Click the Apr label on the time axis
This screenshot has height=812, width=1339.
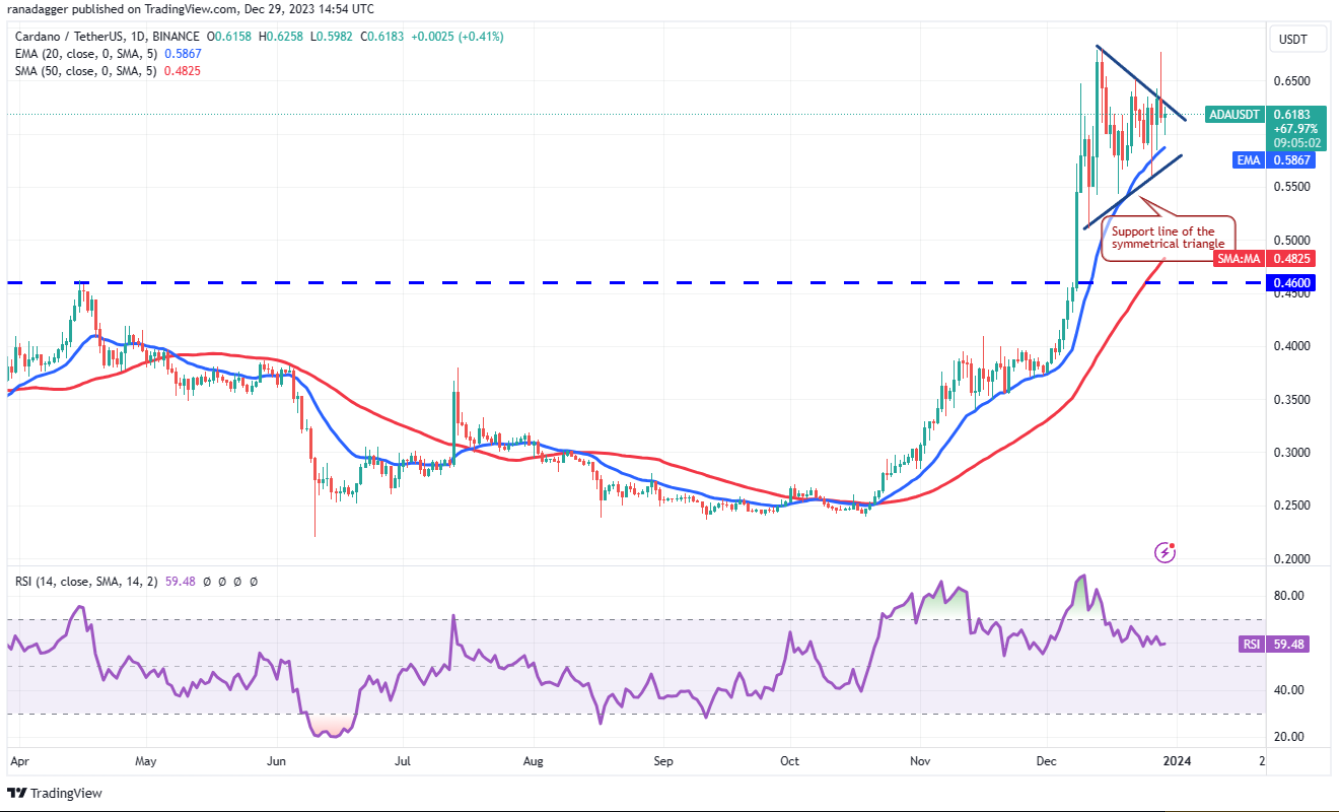[20, 760]
